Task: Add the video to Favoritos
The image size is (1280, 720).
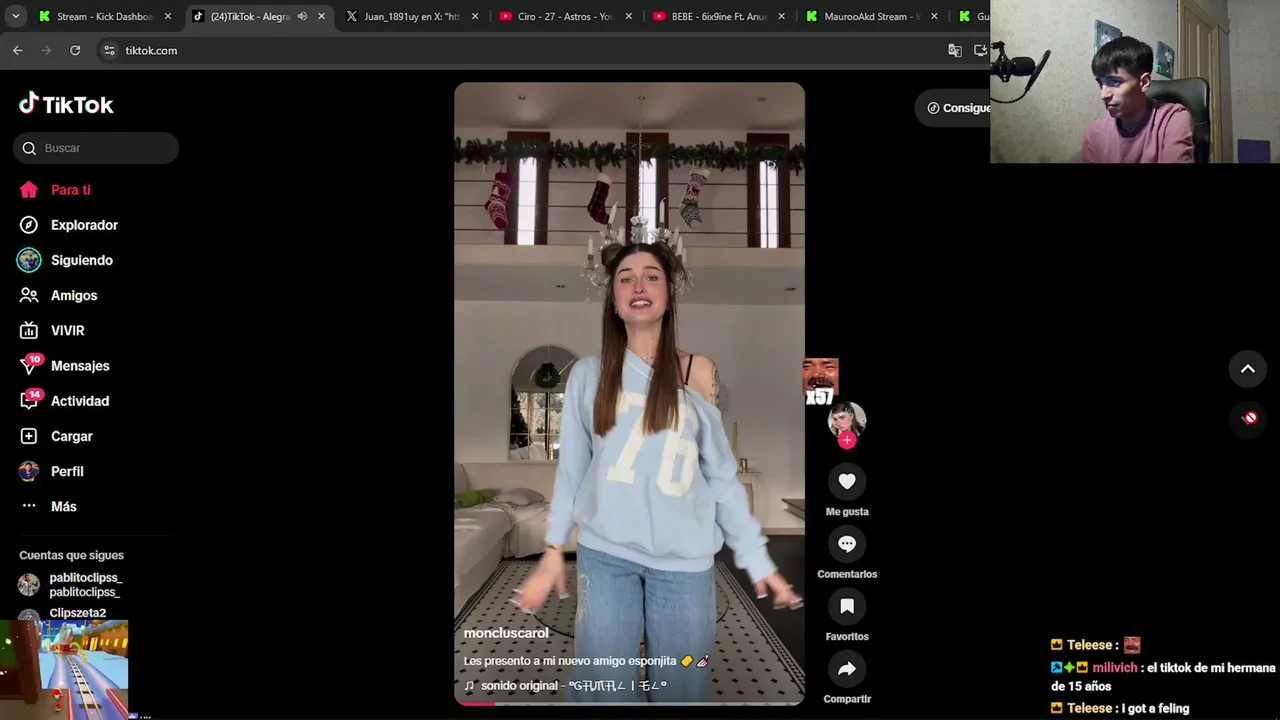Action: click(x=847, y=606)
